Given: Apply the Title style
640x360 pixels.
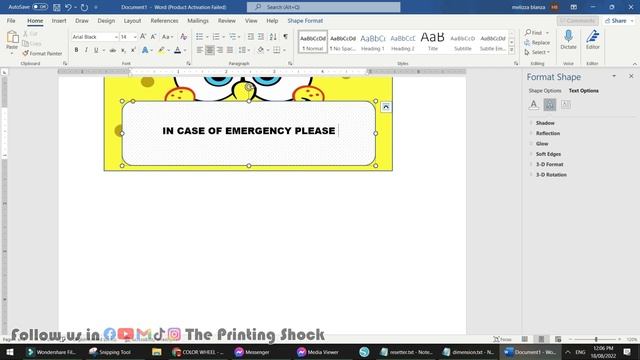Looking at the screenshot, I should [433, 42].
